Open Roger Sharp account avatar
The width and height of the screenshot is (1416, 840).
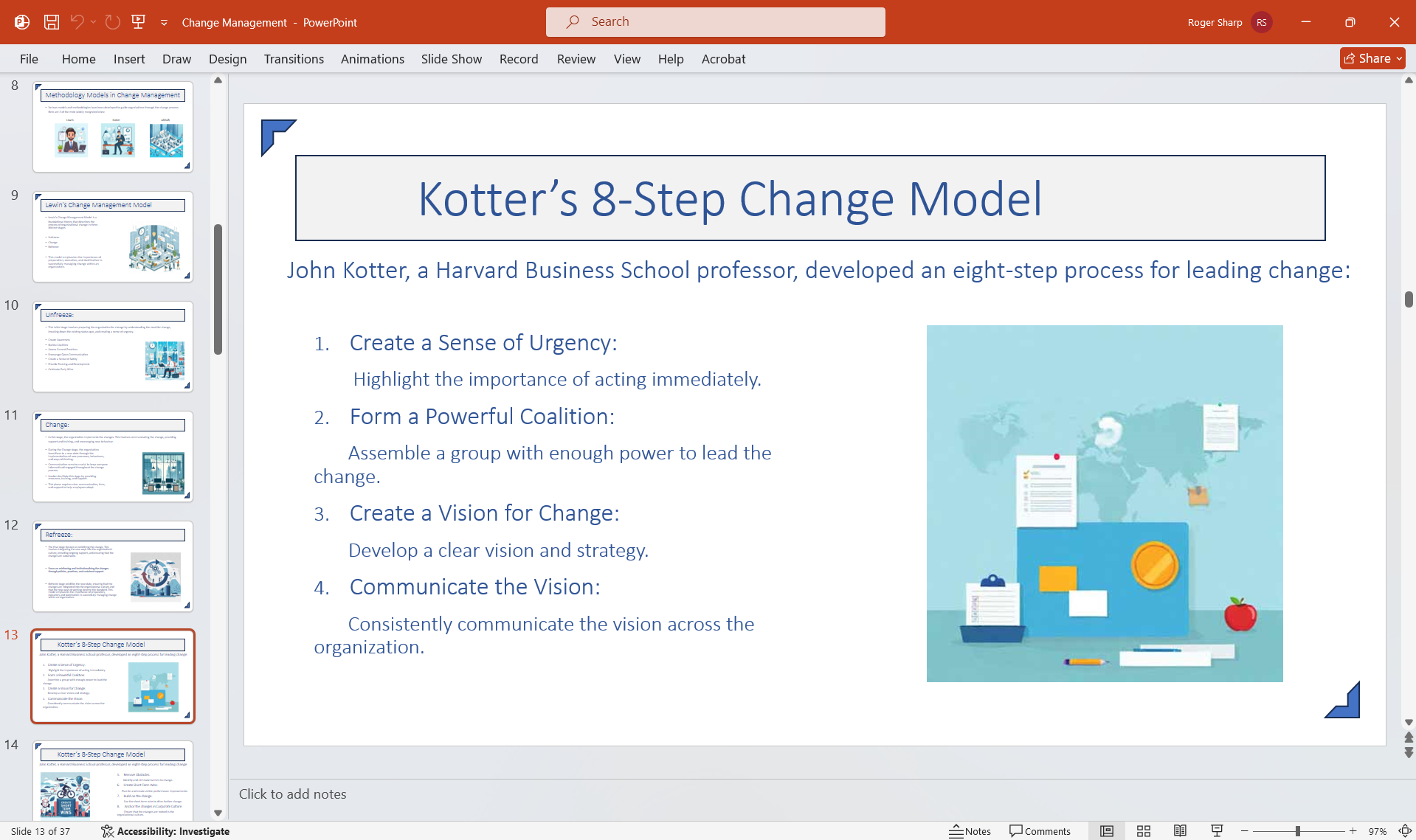pyautogui.click(x=1262, y=22)
